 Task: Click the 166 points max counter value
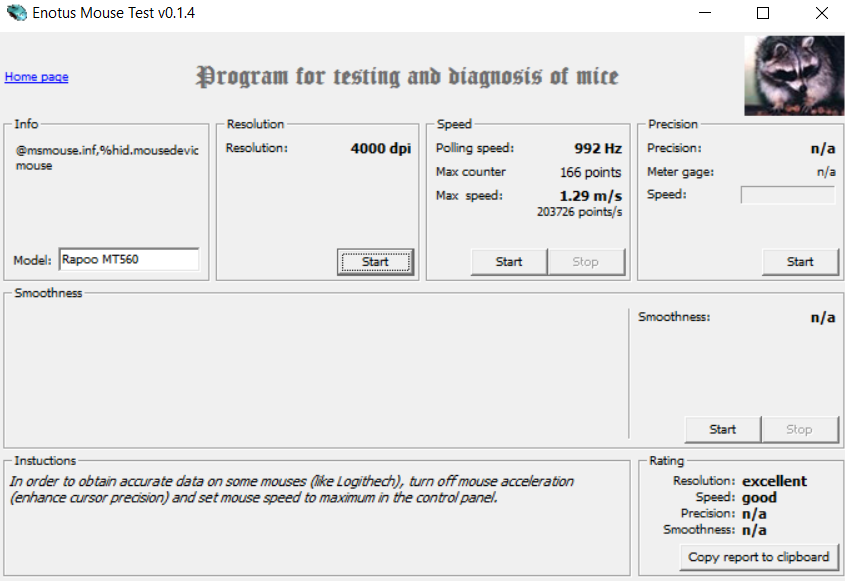pos(591,172)
